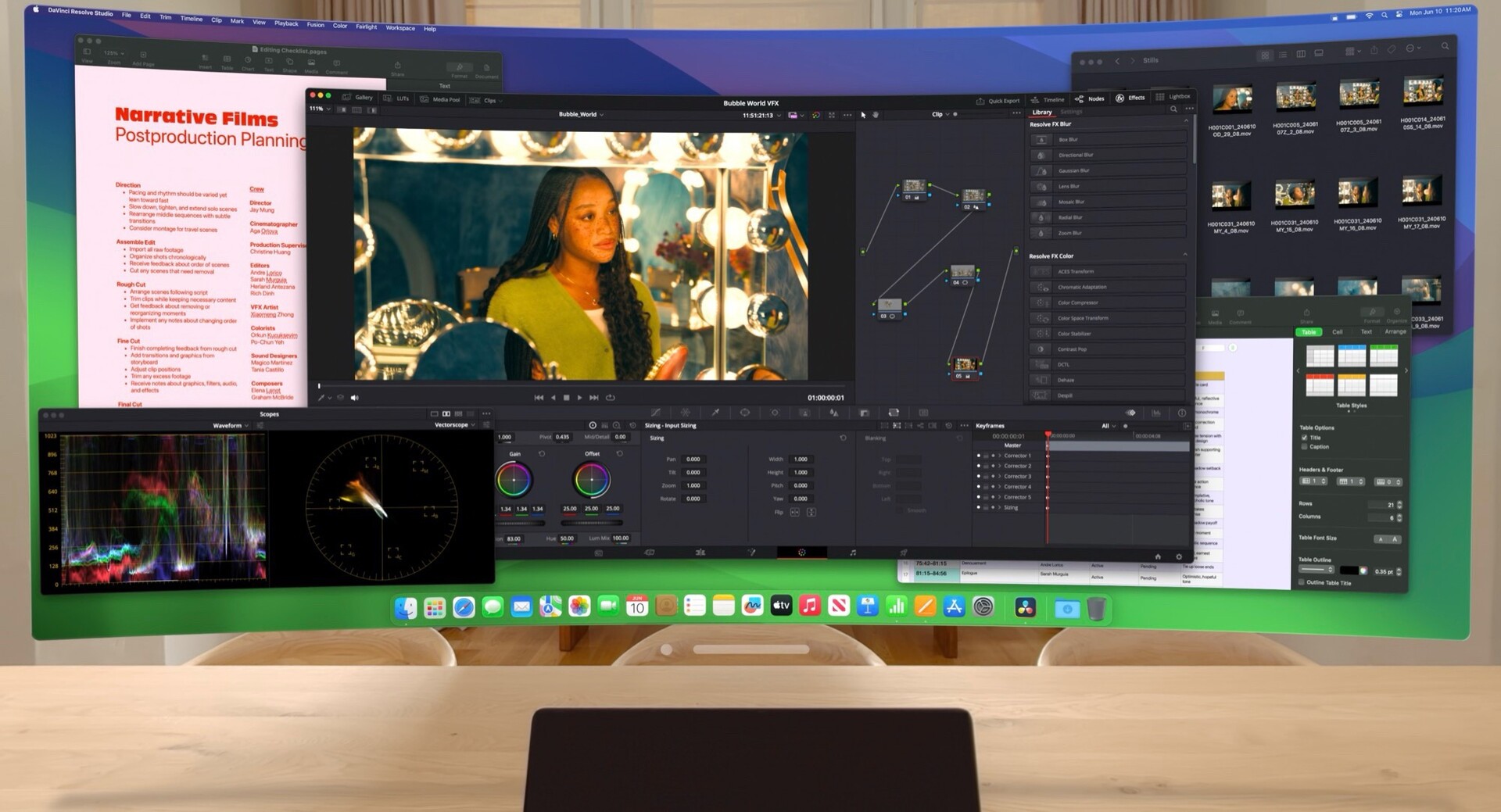This screenshot has height=812, width=1501.
Task: Open the Info palette icon
Action: pos(1181,413)
